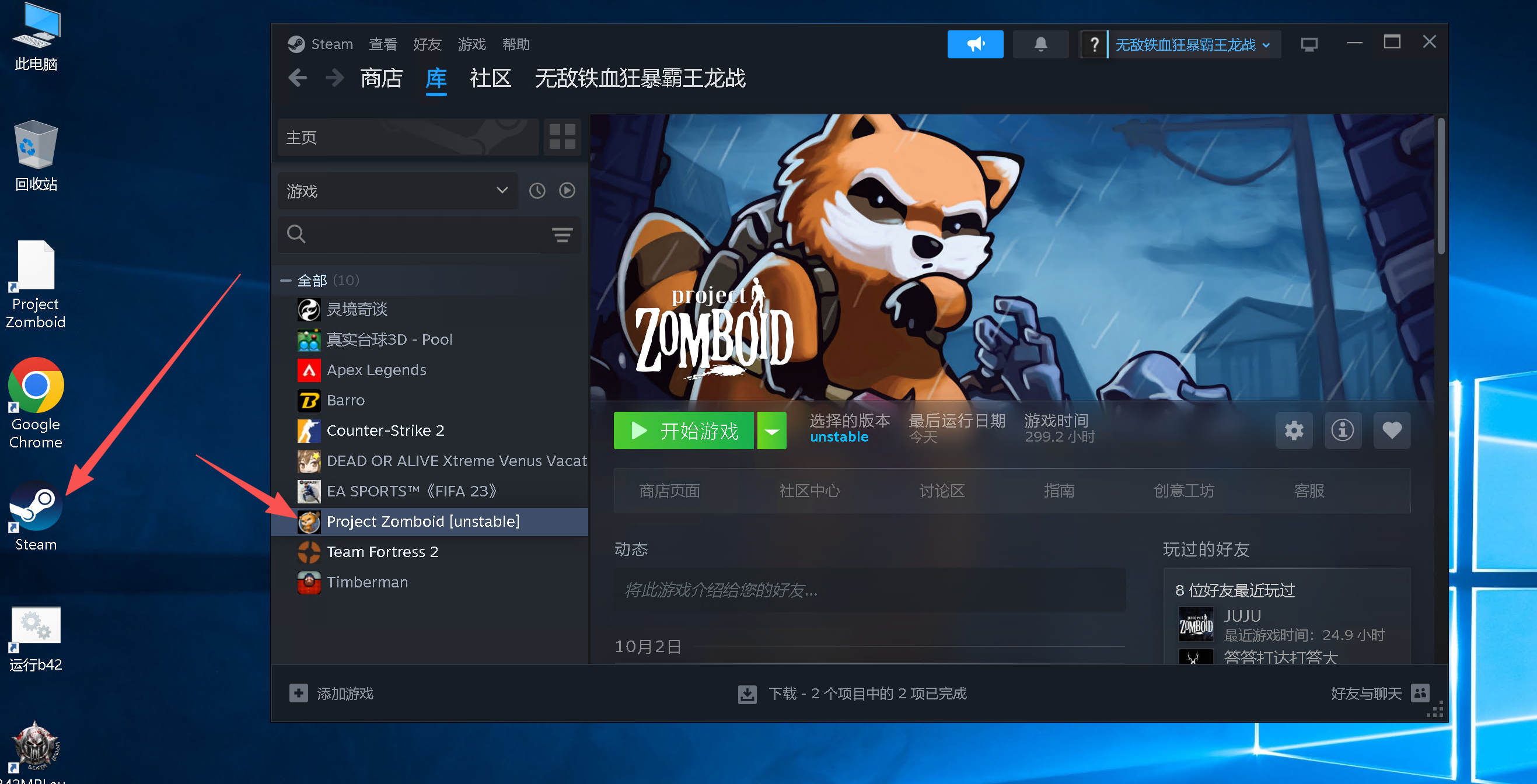Click the game page vertical scrollbar
This screenshot has width=1537, height=784.
click(1440, 185)
